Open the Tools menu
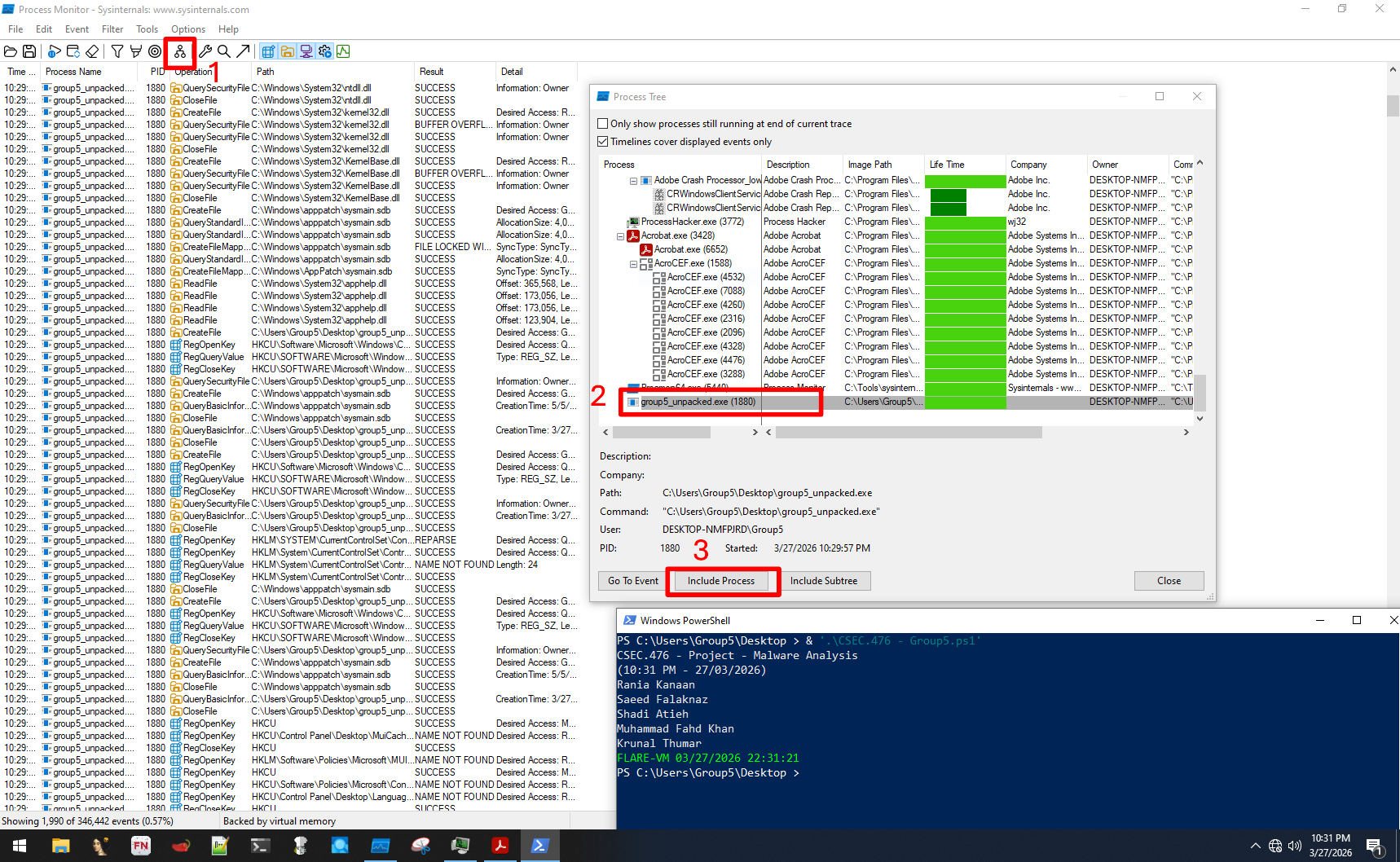 (147, 29)
